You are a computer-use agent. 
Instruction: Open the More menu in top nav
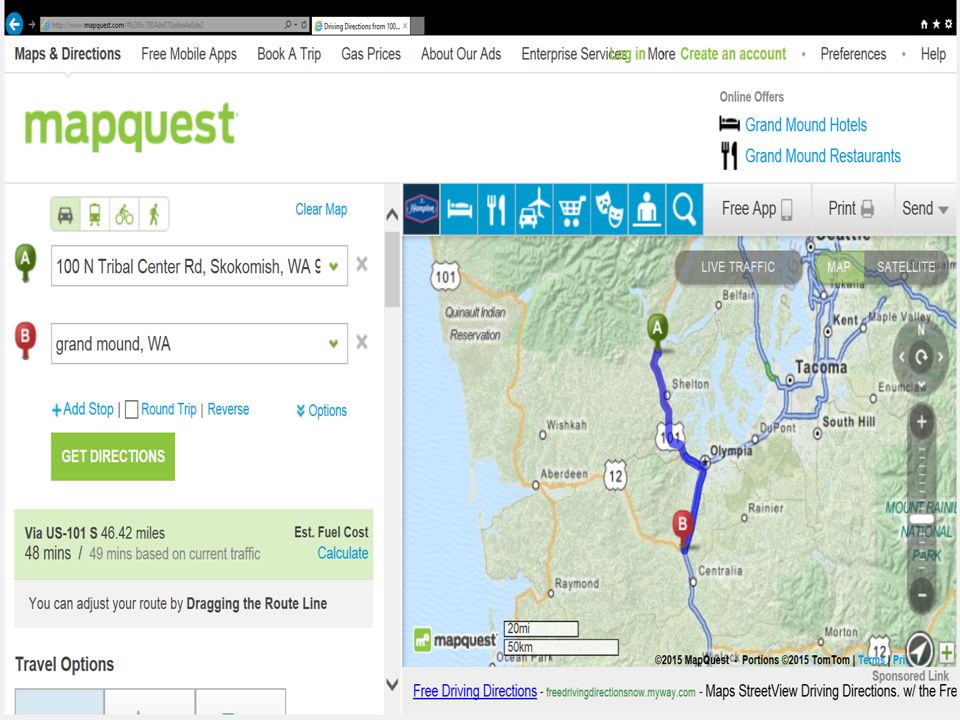tap(661, 54)
